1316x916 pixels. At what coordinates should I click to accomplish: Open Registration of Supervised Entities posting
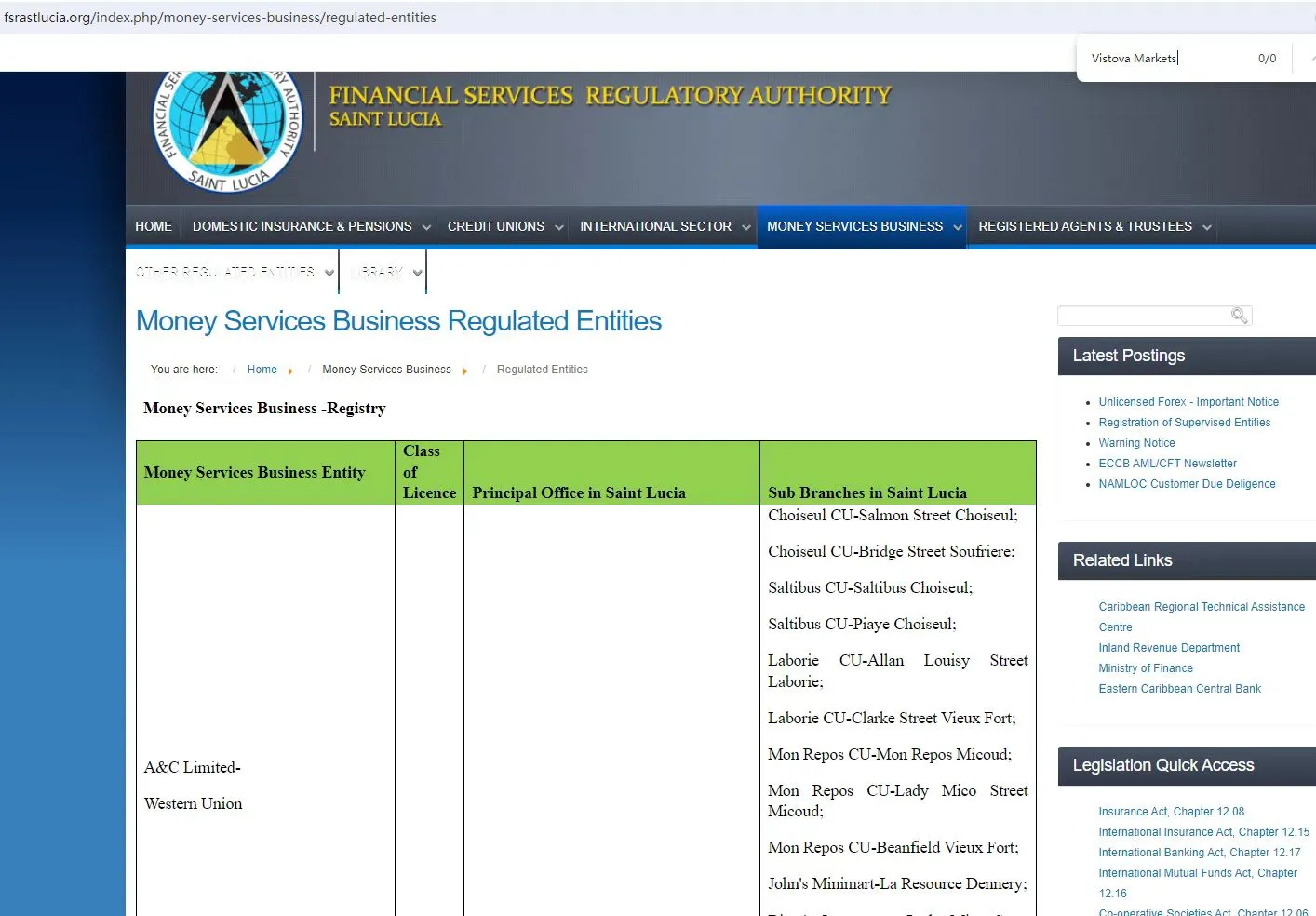coord(1185,423)
